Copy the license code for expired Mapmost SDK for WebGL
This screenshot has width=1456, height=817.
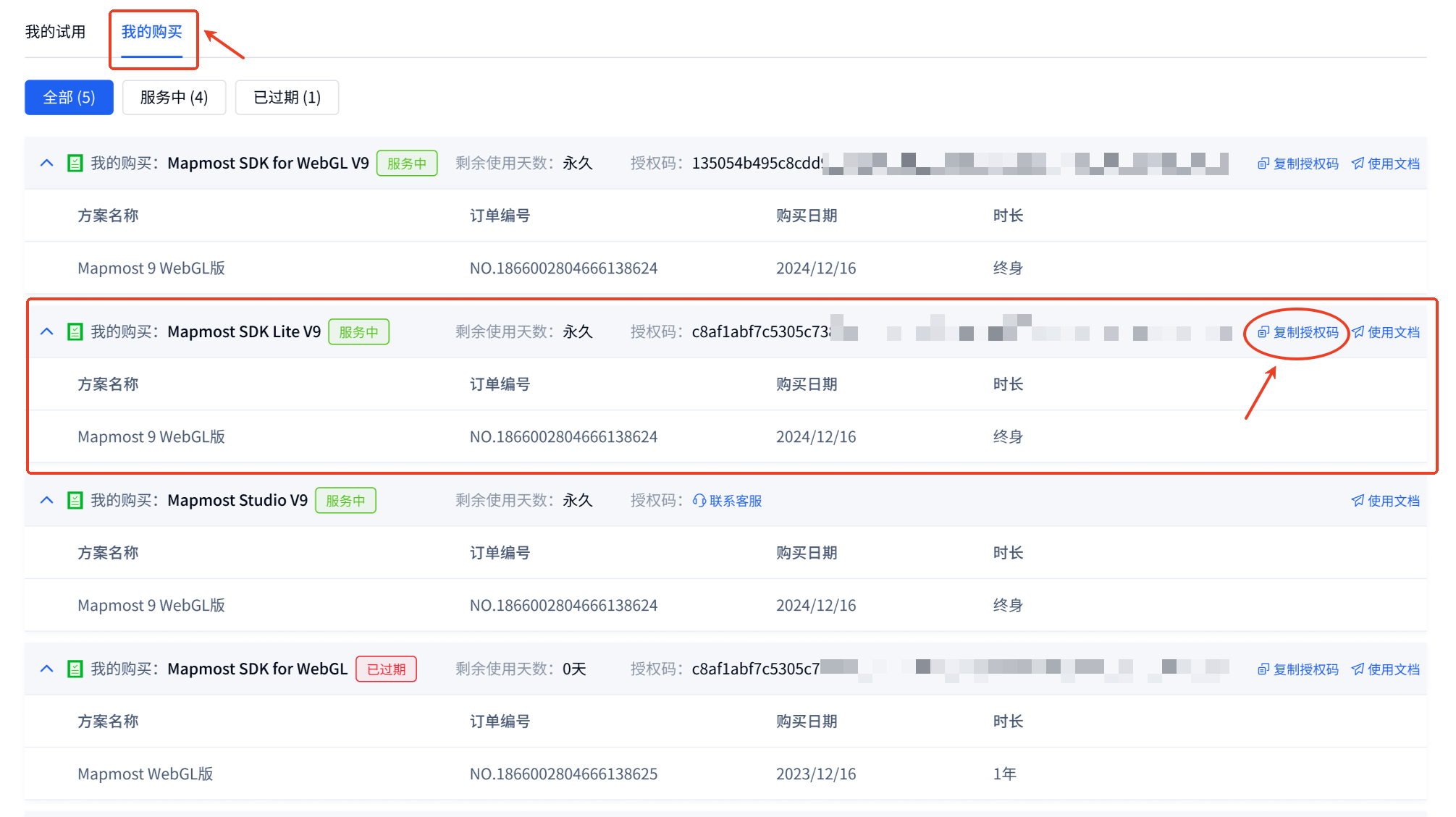(x=1298, y=669)
